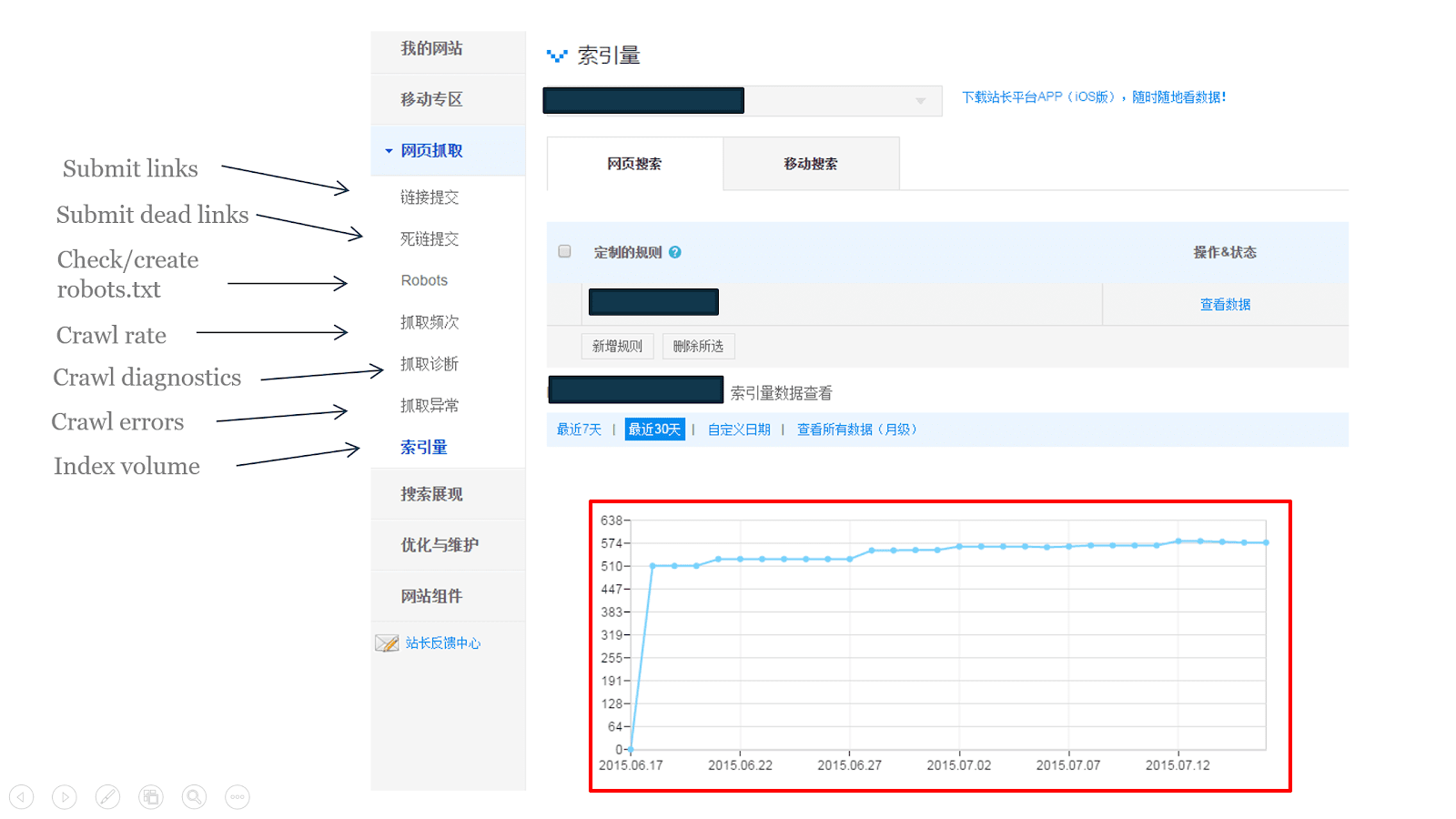
Task: Click the 删除所选 button
Action: (698, 346)
